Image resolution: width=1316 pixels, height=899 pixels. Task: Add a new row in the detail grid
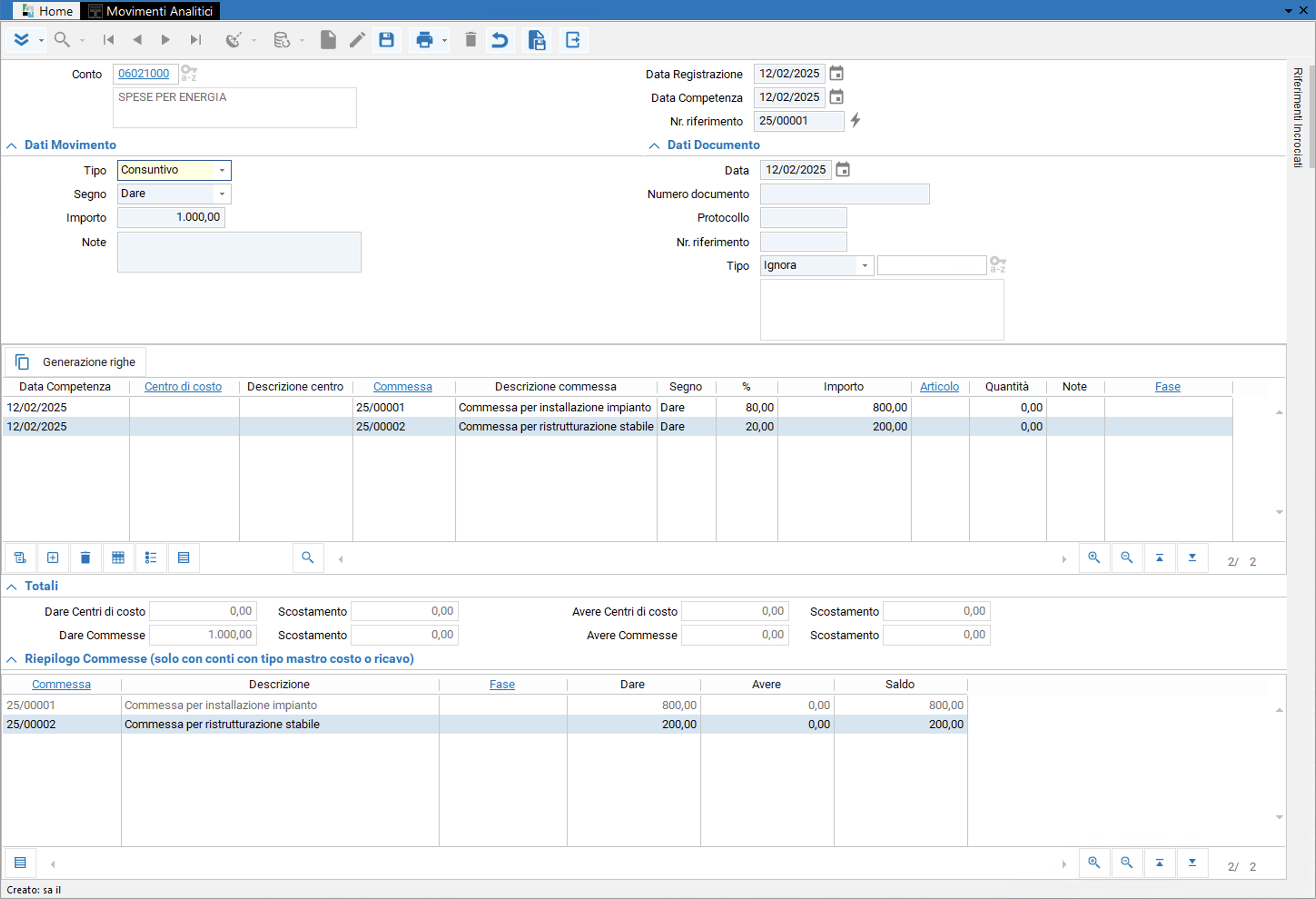point(53,558)
